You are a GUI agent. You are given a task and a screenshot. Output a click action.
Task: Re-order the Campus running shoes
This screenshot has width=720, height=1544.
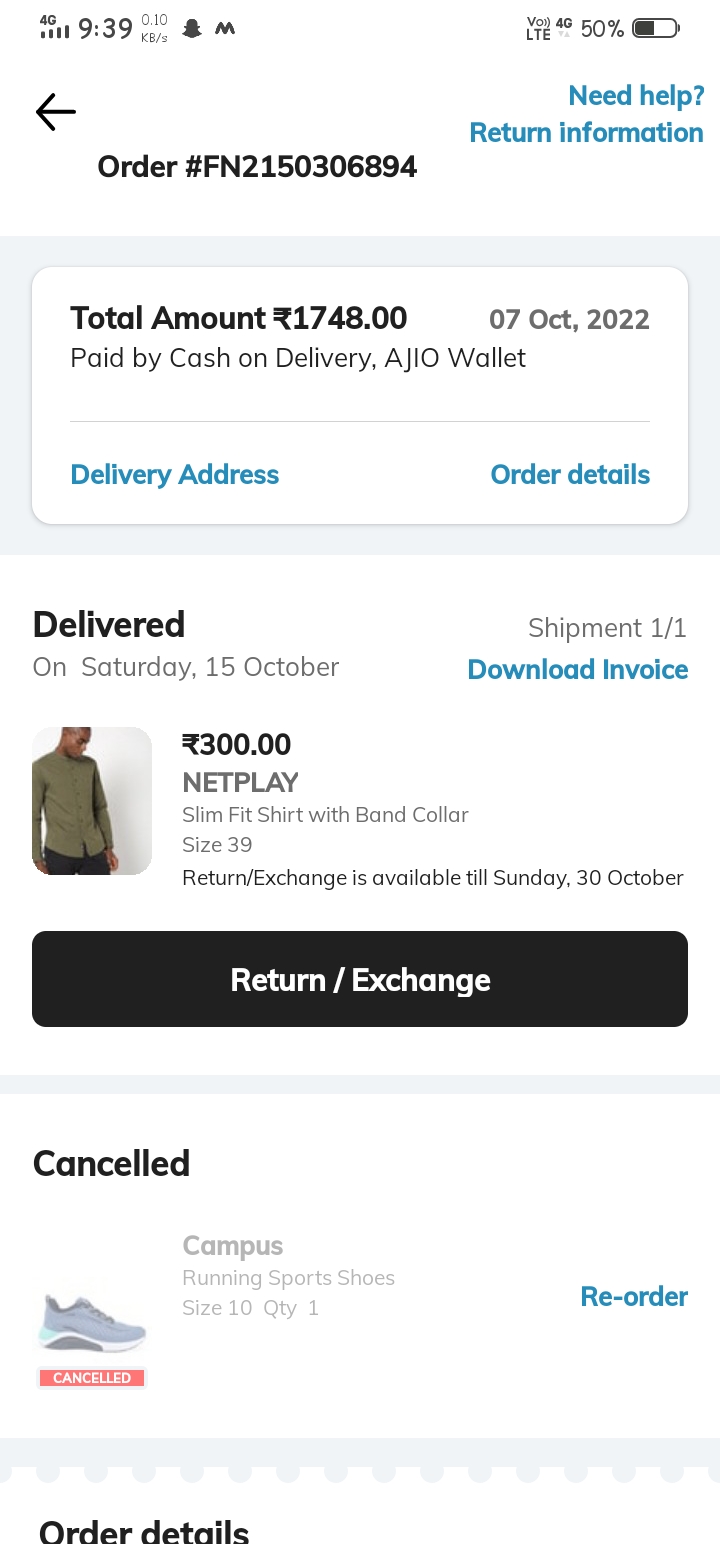[634, 1297]
